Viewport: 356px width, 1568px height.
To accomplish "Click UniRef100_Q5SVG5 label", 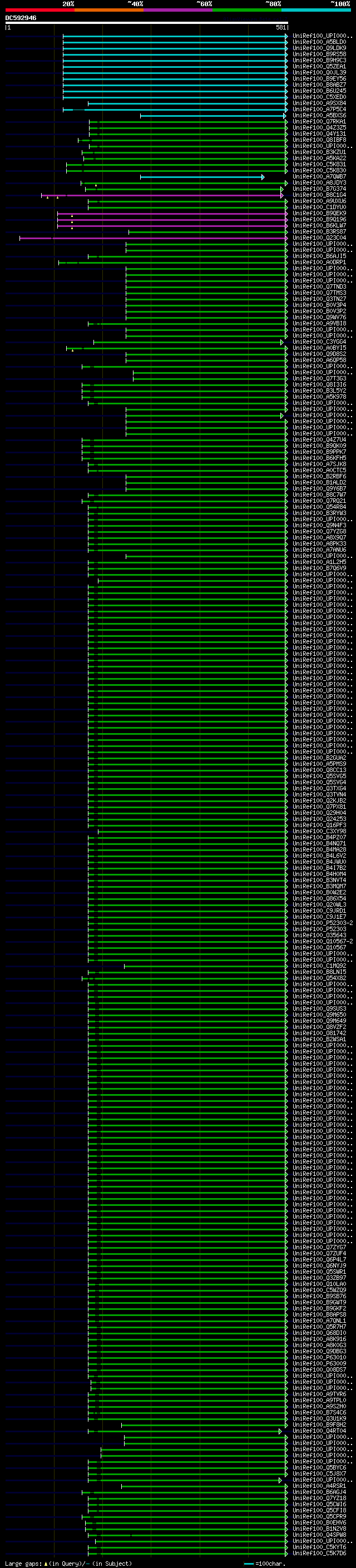I will [x=319, y=776].
